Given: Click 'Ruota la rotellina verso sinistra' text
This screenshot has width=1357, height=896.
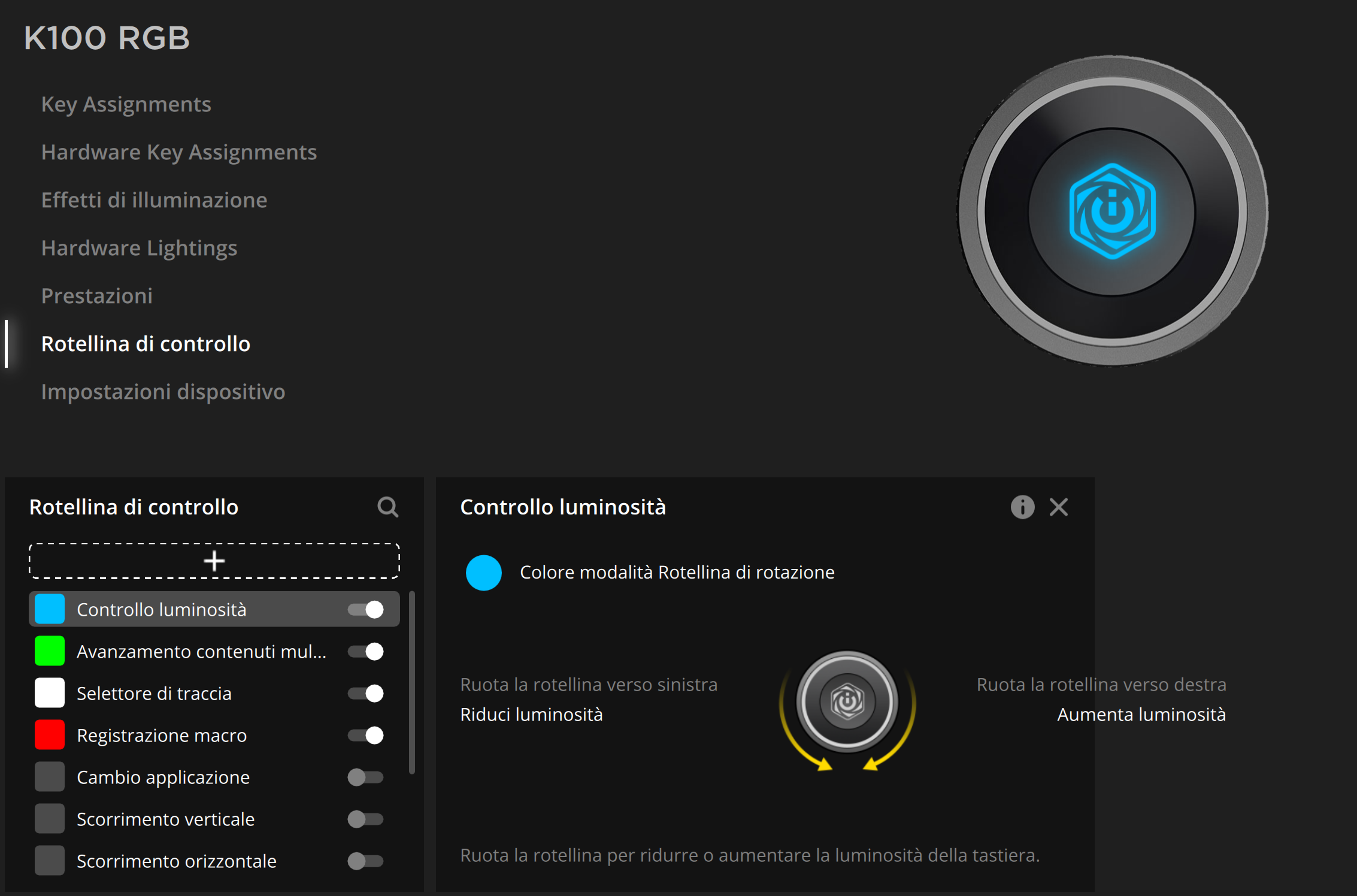Looking at the screenshot, I should coord(589,685).
